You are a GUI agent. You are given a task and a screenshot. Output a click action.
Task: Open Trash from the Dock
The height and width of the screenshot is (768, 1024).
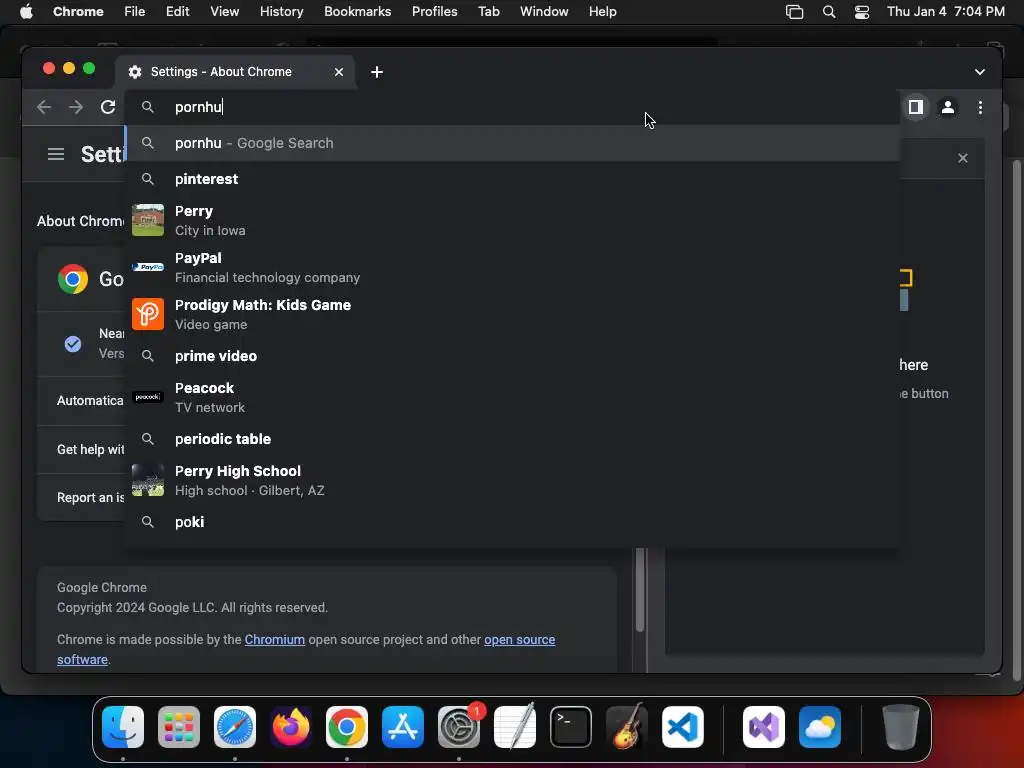[x=901, y=727]
